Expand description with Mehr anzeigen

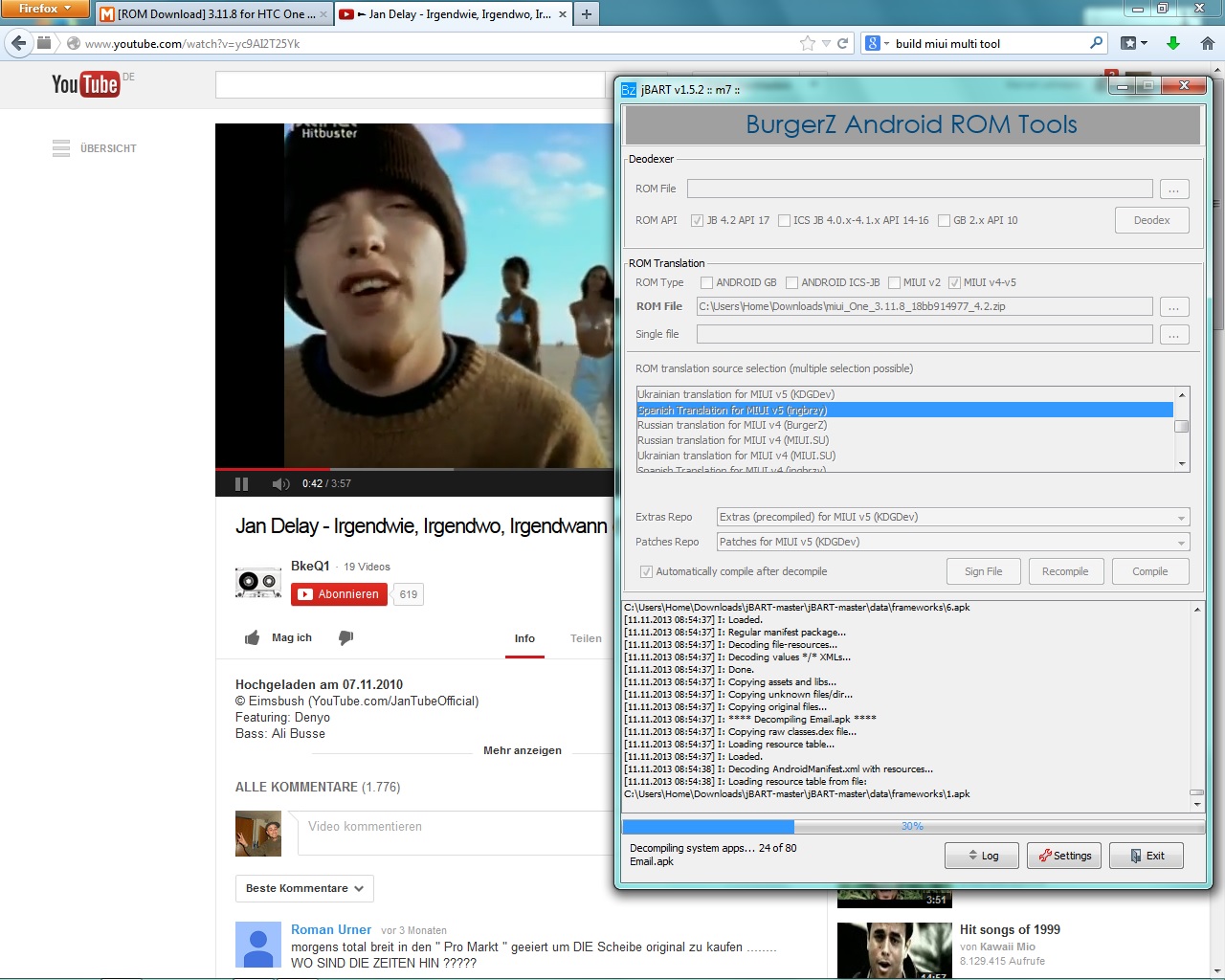pyautogui.click(x=523, y=750)
